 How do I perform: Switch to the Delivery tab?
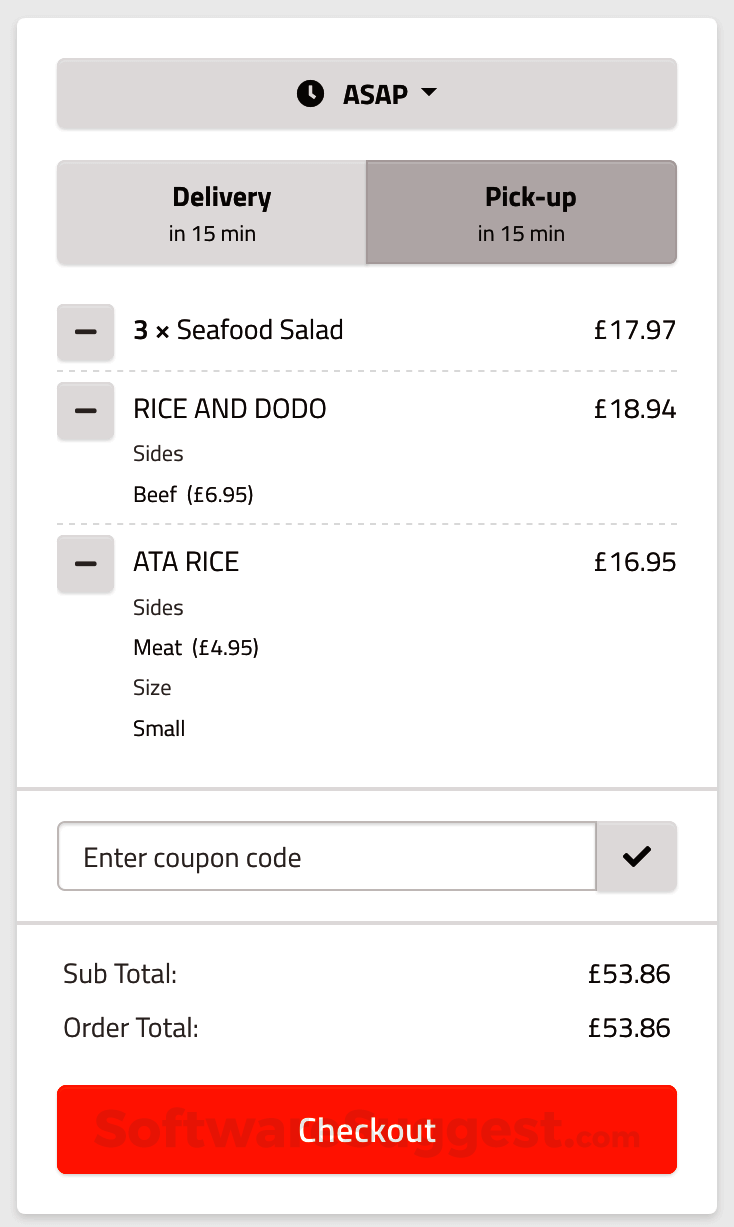212,212
